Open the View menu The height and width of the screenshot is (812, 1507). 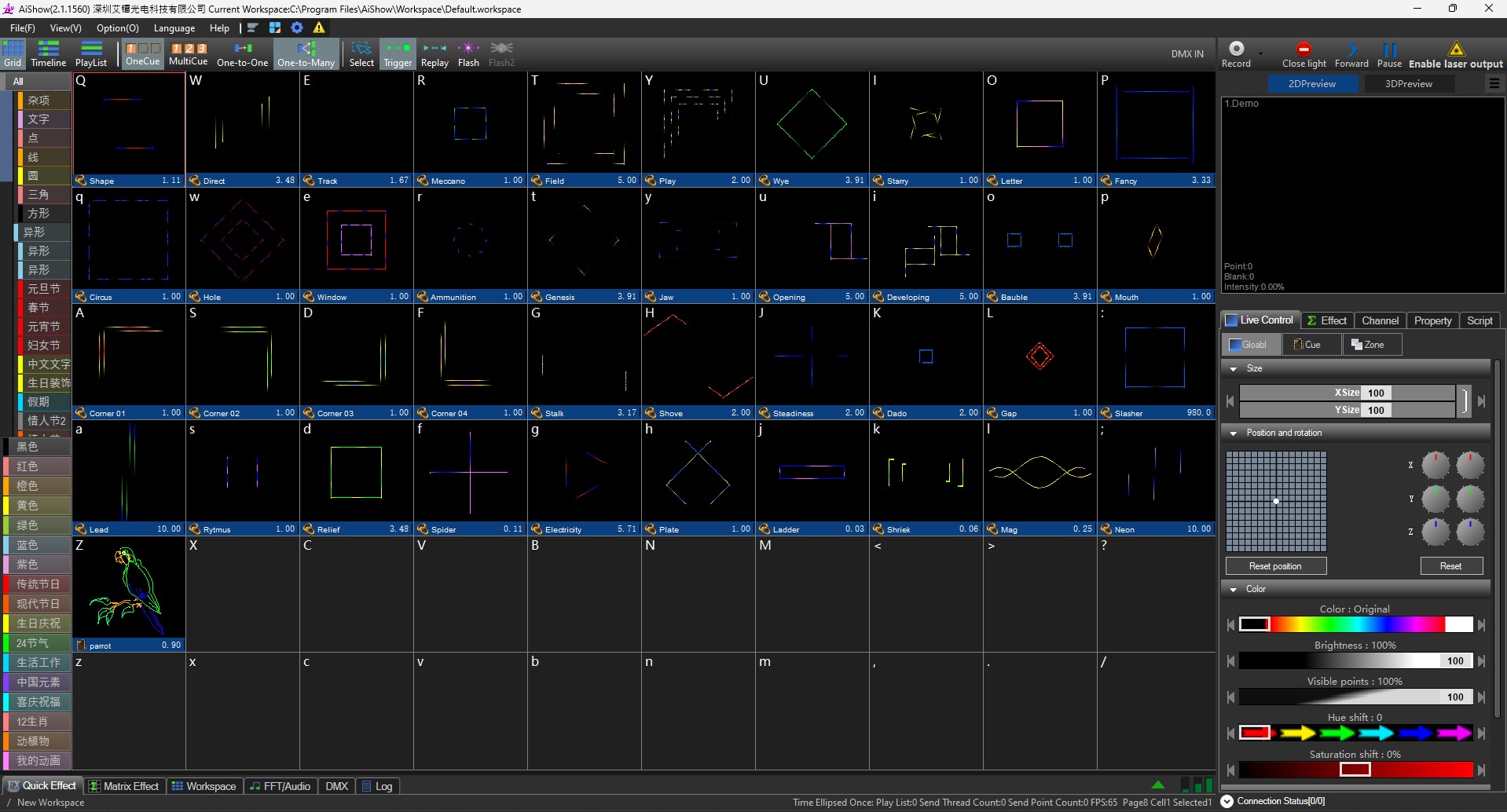point(65,27)
